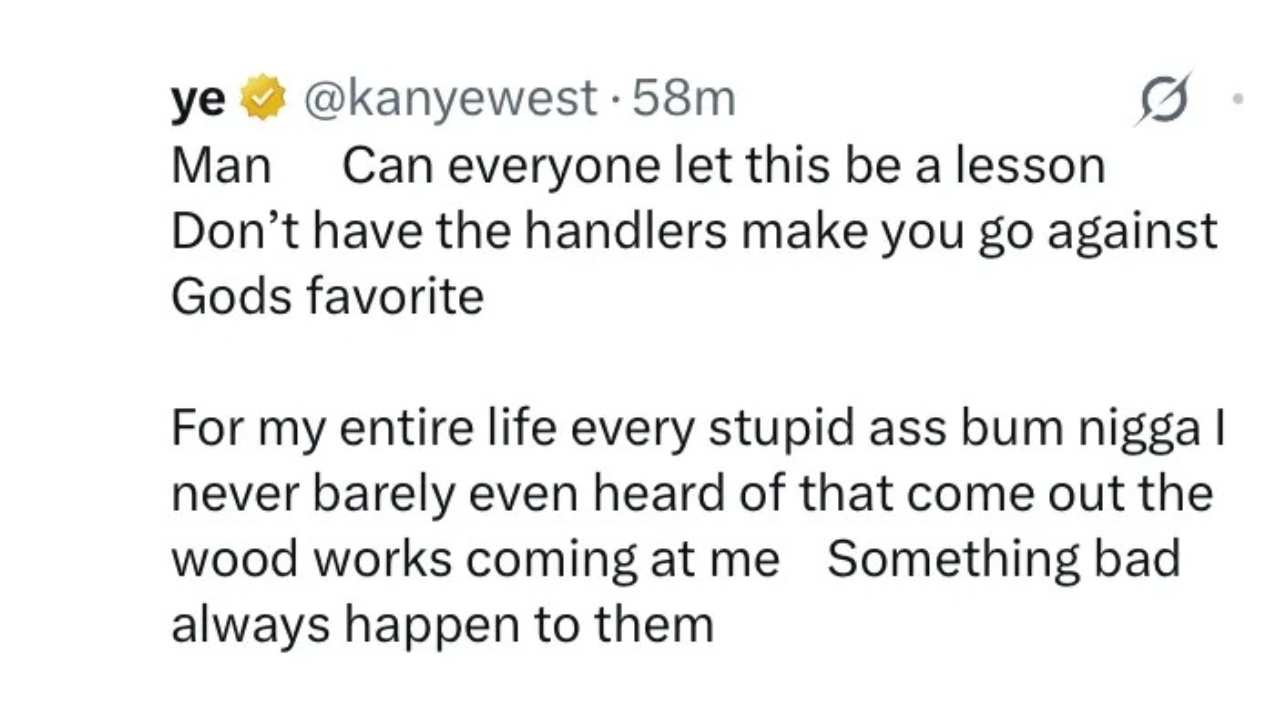
Task: Open the profile via display name "ye"
Action: 197,99
